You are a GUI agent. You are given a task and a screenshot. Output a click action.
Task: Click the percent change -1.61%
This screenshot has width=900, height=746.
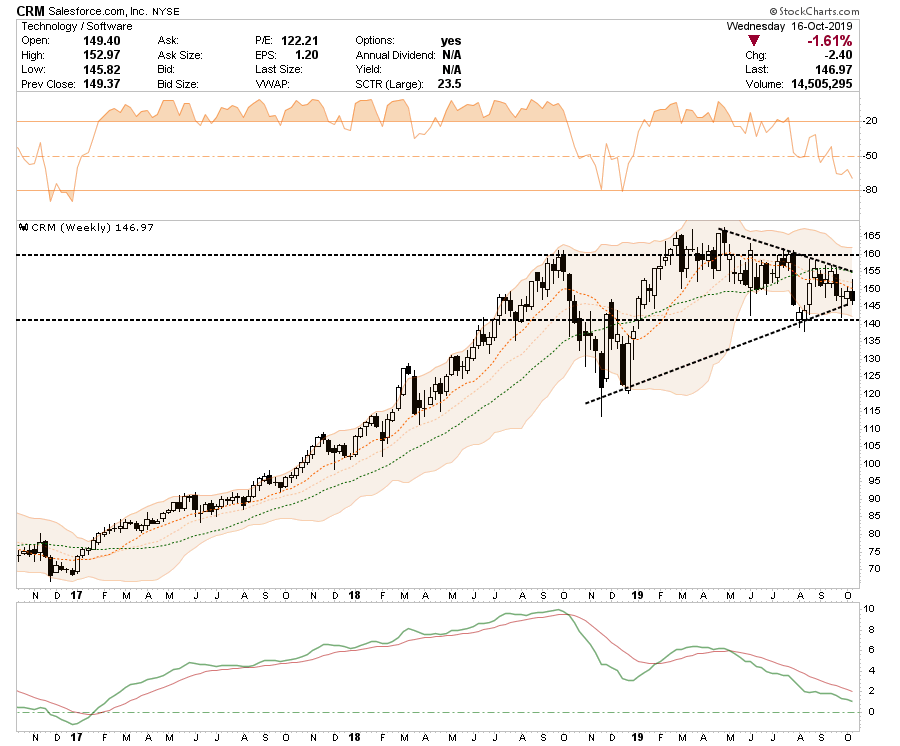[x=829, y=41]
